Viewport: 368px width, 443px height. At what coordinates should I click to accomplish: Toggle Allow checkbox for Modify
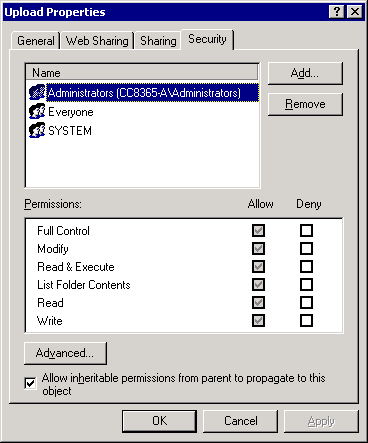(258, 248)
